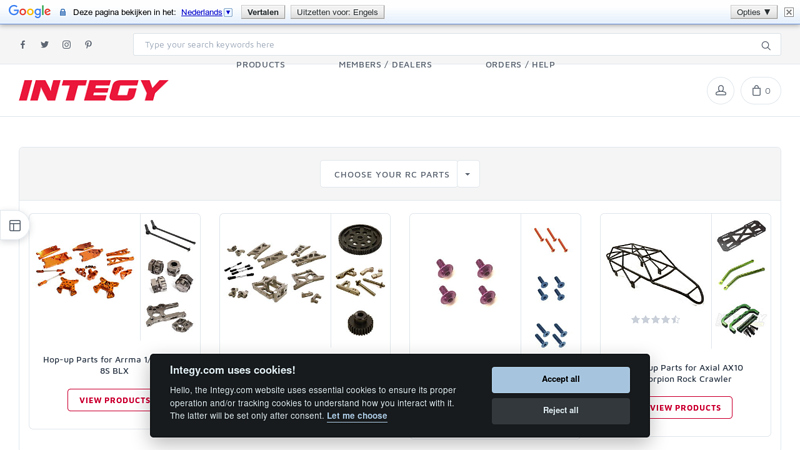Select the black roll cage thumbnail

click(656, 273)
